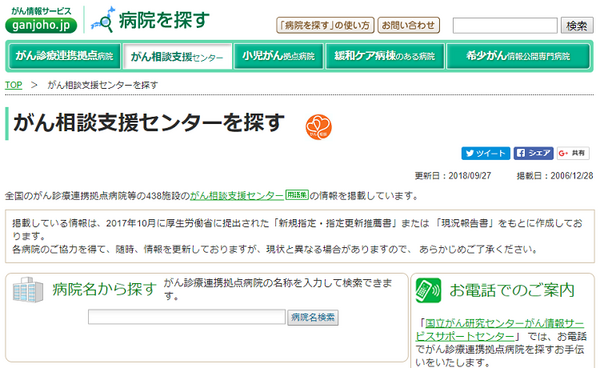
Task: Click the hospital building icon
Action: tap(28, 290)
